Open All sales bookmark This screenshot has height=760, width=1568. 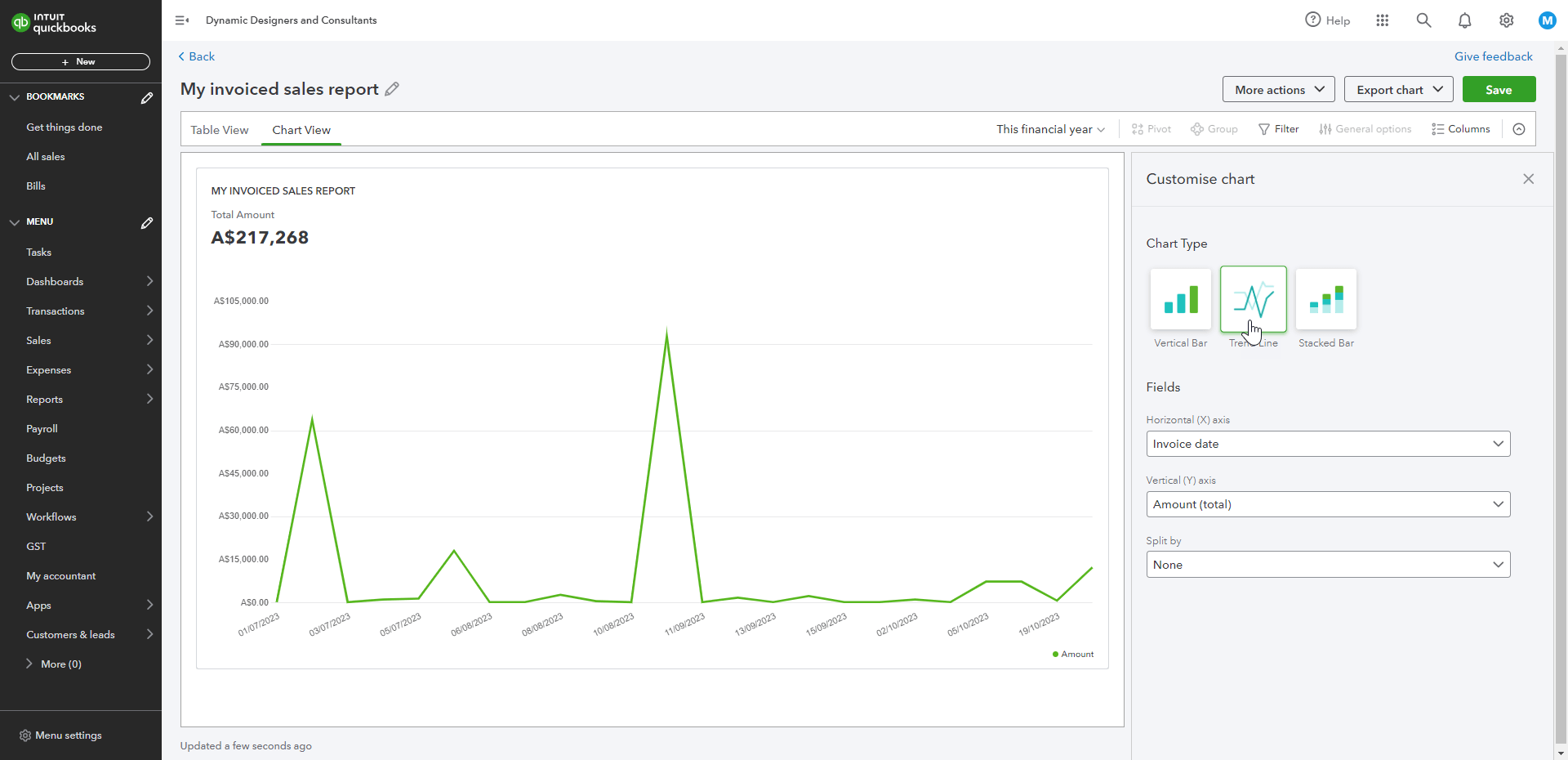46,157
